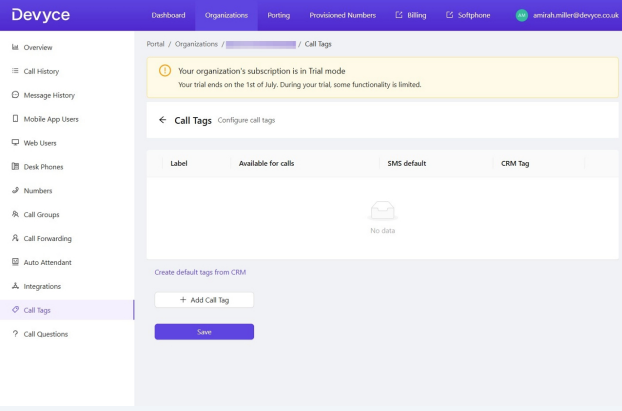Go back using the arrow beside Call Tags

pos(162,120)
